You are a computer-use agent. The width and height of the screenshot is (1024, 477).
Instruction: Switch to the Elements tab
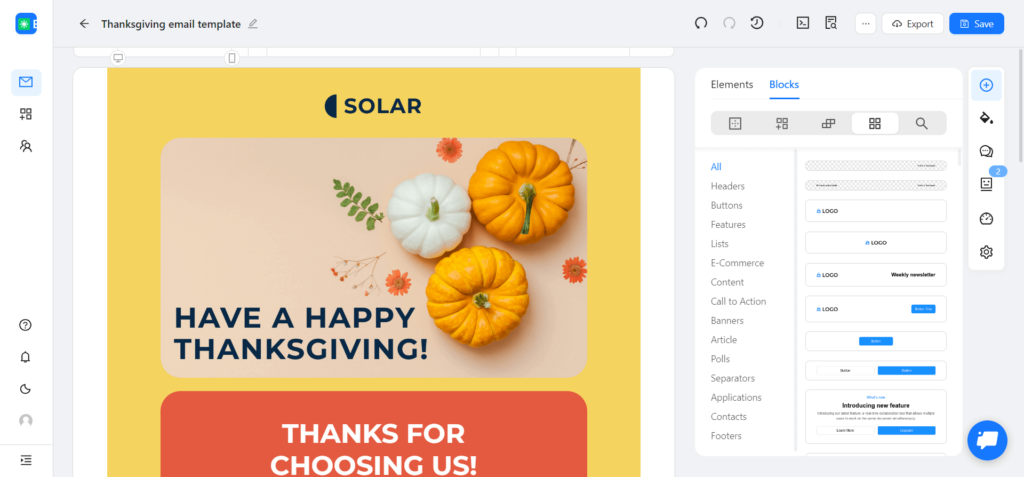click(731, 84)
